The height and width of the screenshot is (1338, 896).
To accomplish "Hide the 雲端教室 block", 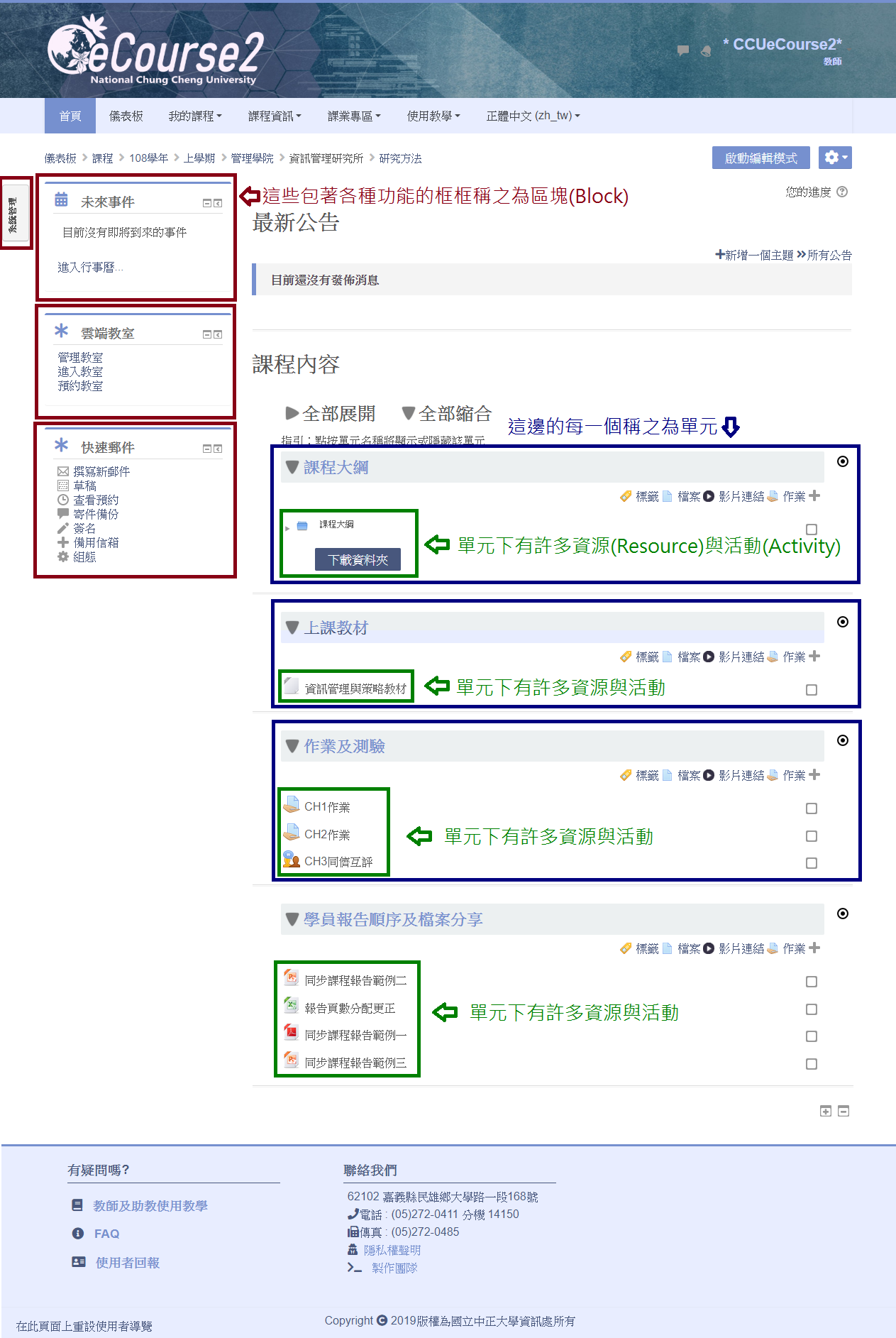I will click(207, 334).
